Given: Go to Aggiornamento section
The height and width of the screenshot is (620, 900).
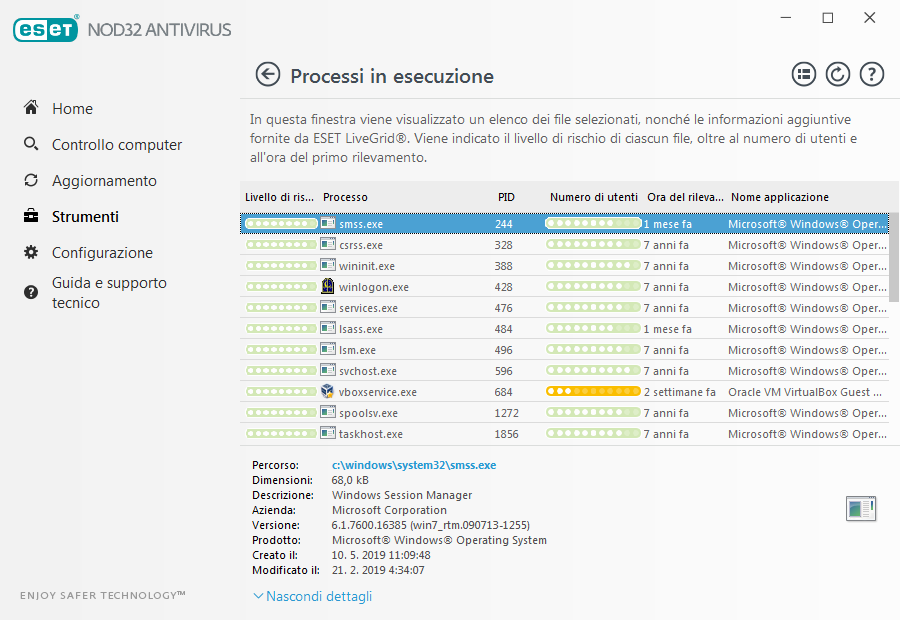Looking at the screenshot, I should 104,181.
